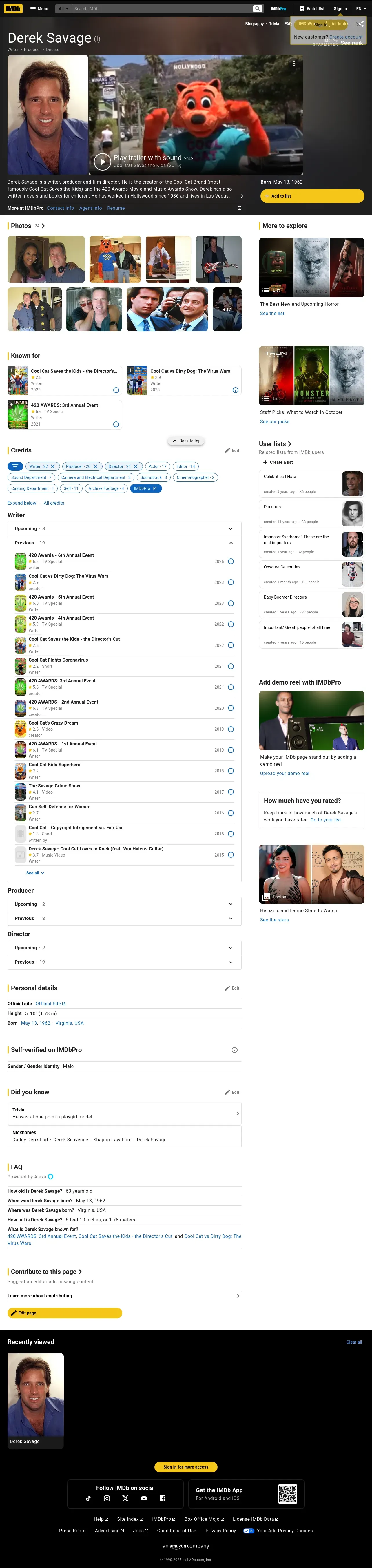The height and width of the screenshot is (1568, 372).
Task: Collapse Writer Previous credits section
Action: [125, 542]
